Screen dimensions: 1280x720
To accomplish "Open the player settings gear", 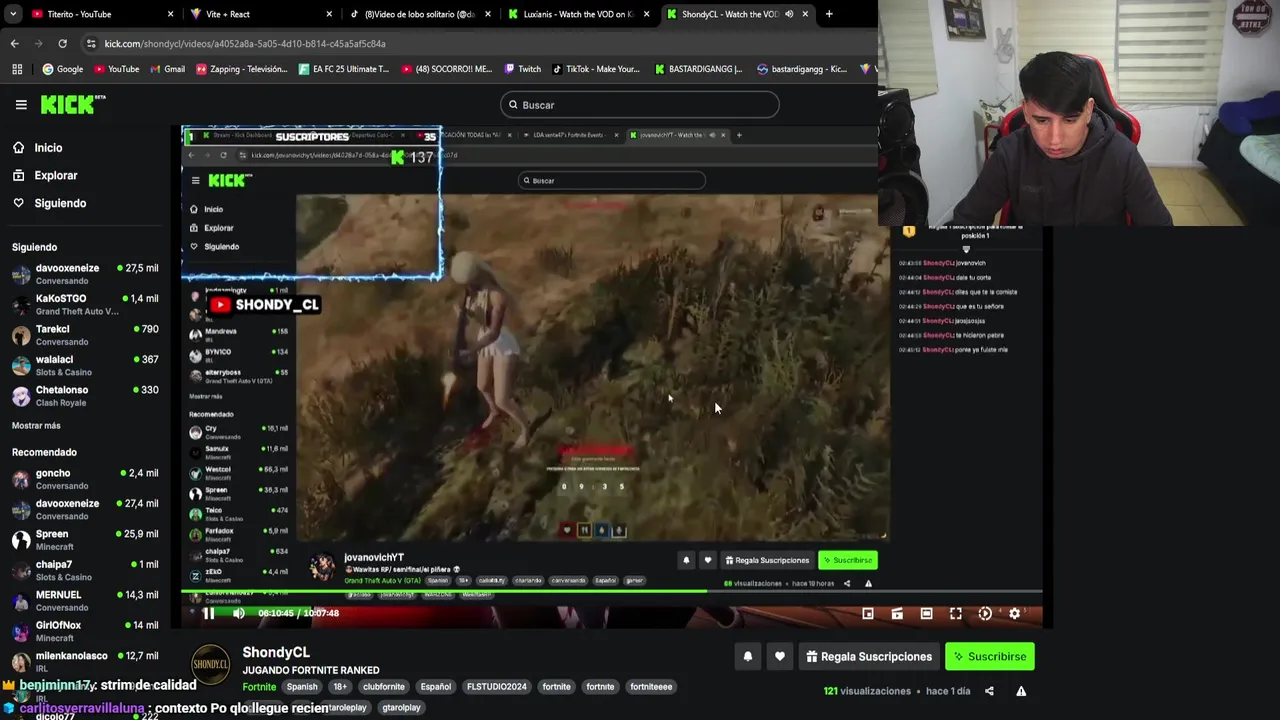I will point(1014,613).
